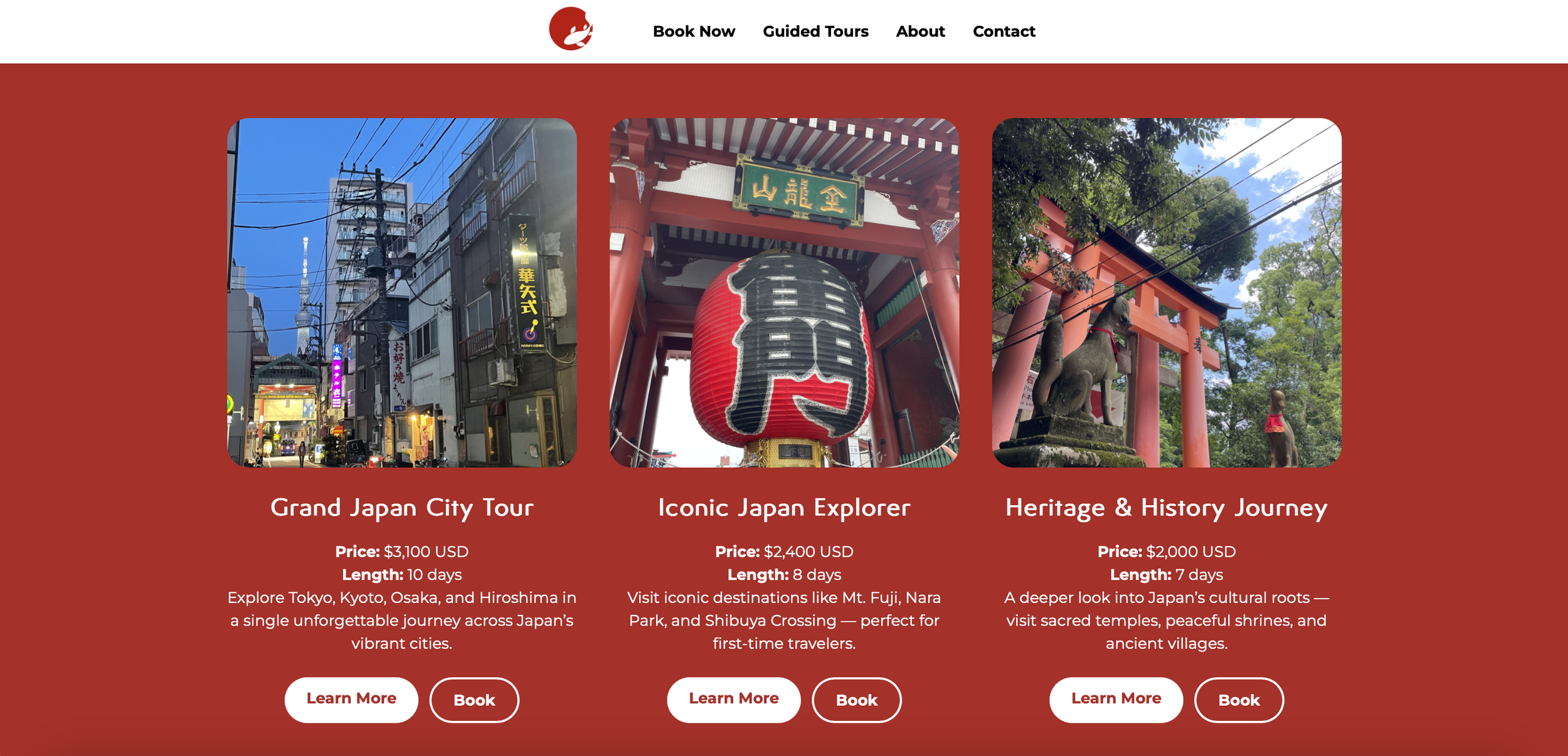Book the Iconic Japan Explorer tour
The width and height of the screenshot is (1568, 756).
click(857, 700)
